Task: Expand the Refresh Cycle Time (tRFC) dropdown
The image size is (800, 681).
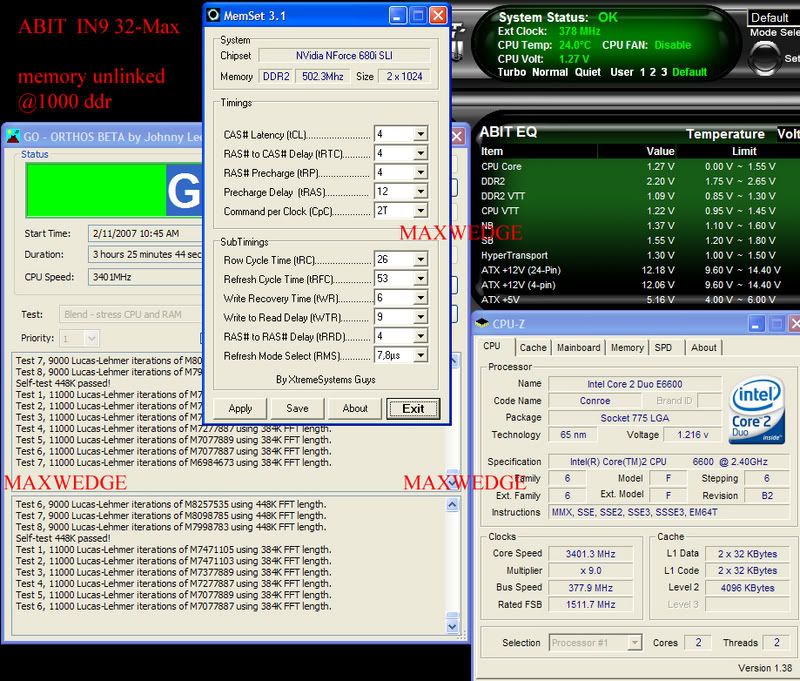Action: point(420,279)
